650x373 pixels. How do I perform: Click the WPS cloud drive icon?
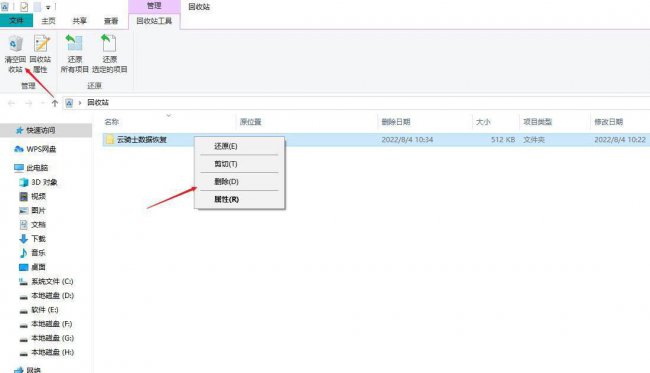[19, 149]
